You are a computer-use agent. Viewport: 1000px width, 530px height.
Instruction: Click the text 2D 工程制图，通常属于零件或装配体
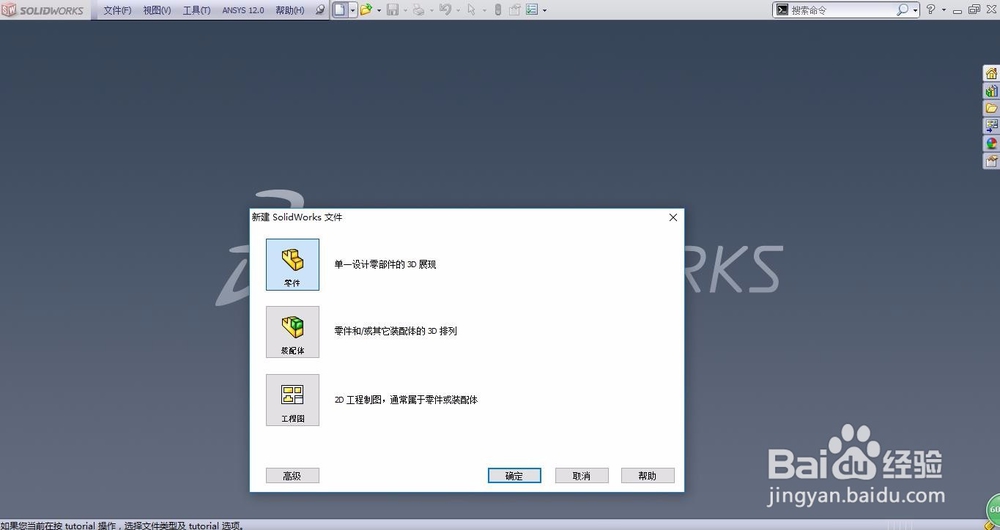pyautogui.click(x=406, y=400)
